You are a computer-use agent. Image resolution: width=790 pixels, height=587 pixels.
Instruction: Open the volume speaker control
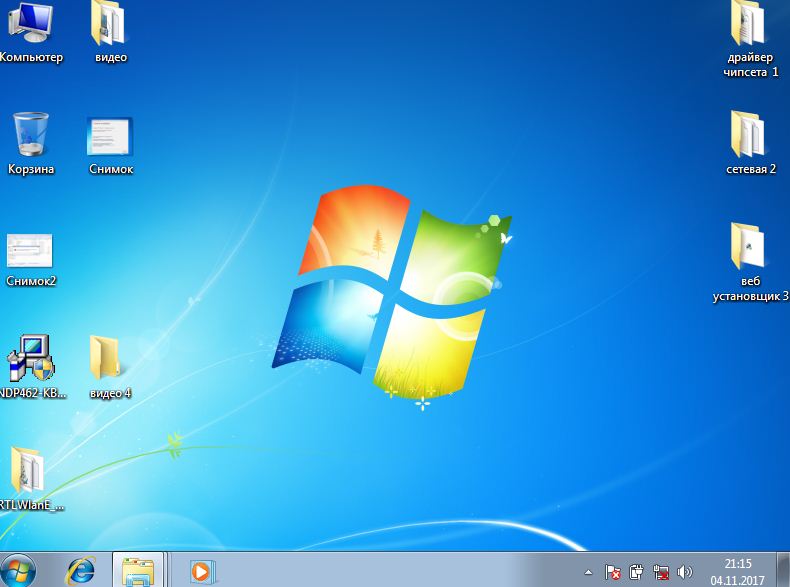(x=685, y=573)
